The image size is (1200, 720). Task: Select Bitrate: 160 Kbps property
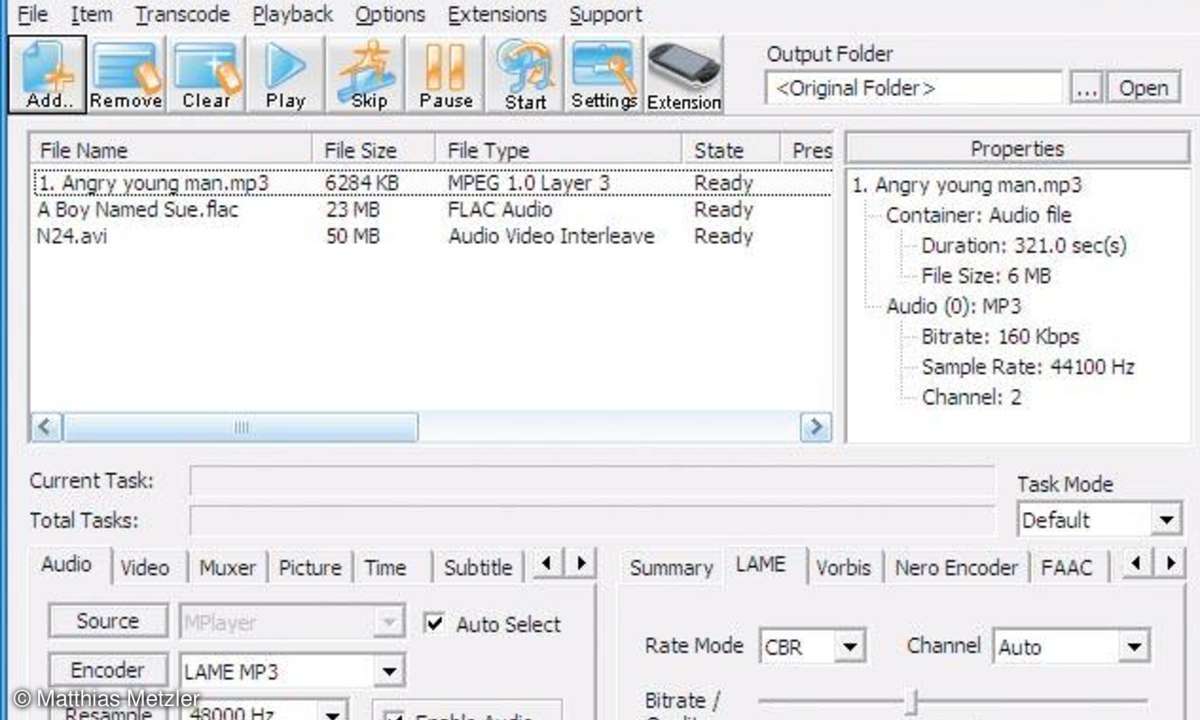1000,336
